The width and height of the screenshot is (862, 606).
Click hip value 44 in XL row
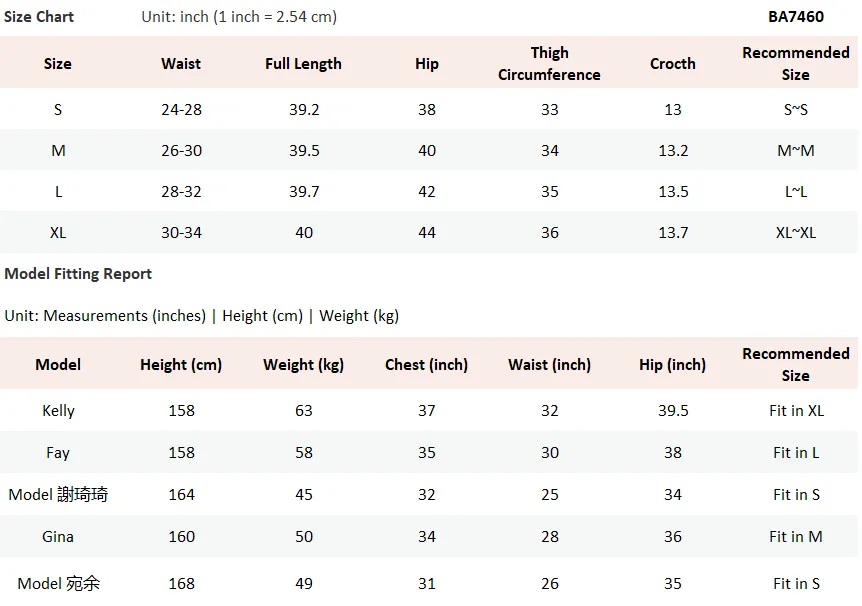[427, 233]
